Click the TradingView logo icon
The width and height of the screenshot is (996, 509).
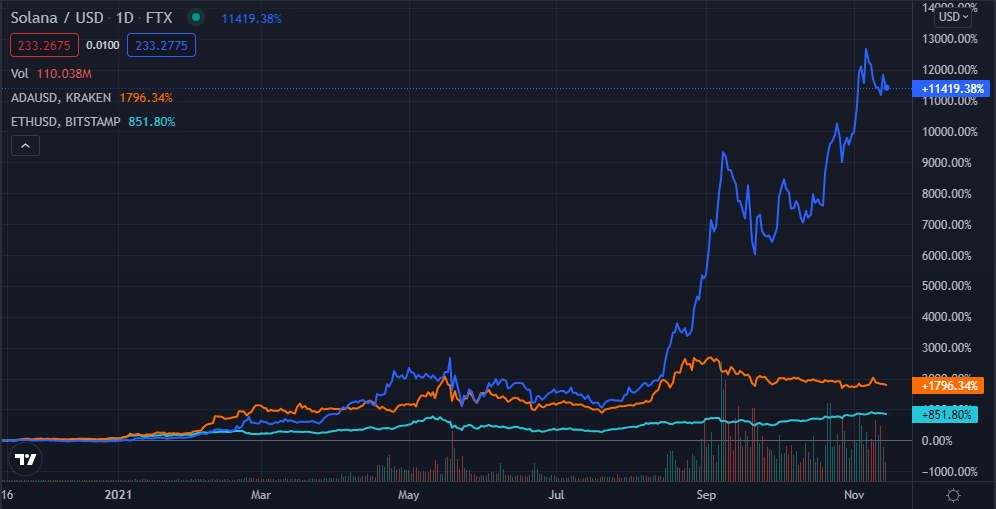[x=25, y=459]
